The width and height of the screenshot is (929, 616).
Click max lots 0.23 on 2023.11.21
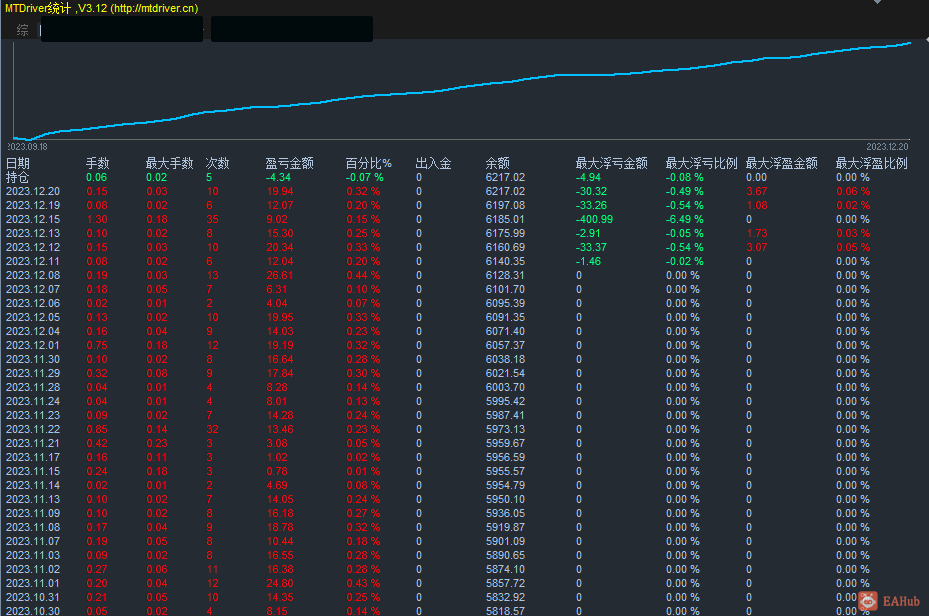coord(157,444)
